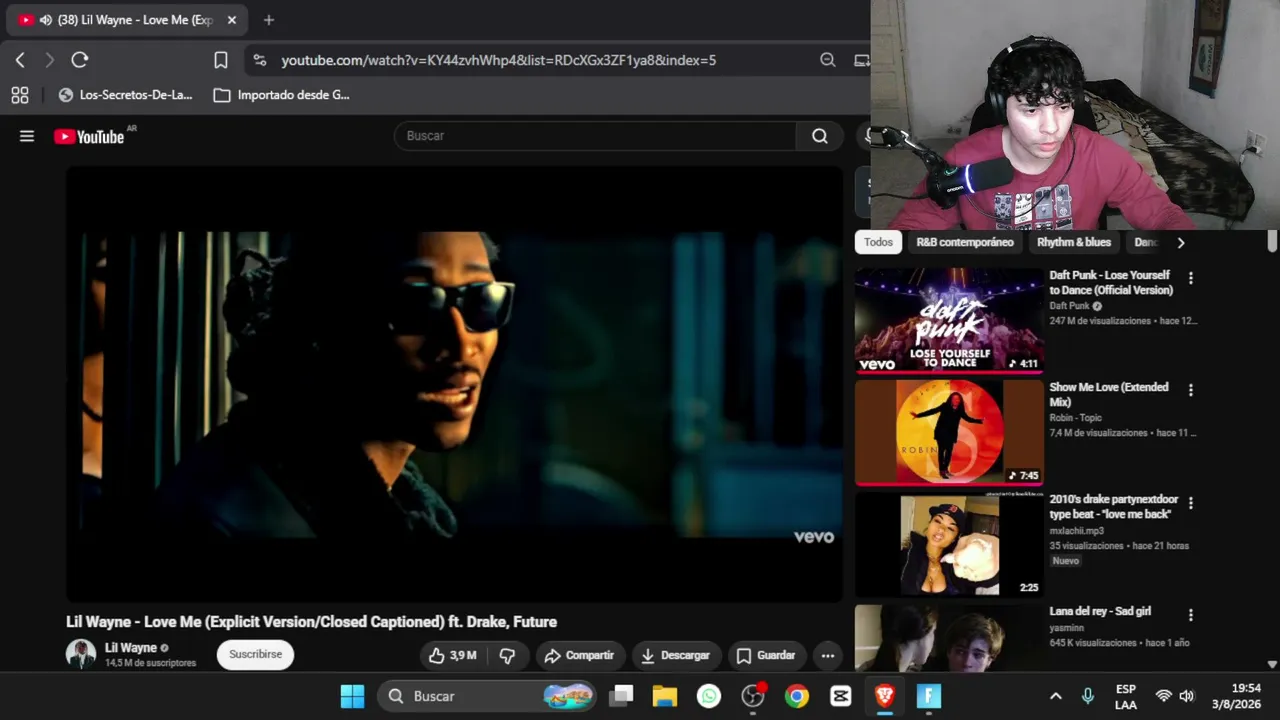Open Daft Punk Lose Yourself to Dance thumbnail

pos(949,320)
